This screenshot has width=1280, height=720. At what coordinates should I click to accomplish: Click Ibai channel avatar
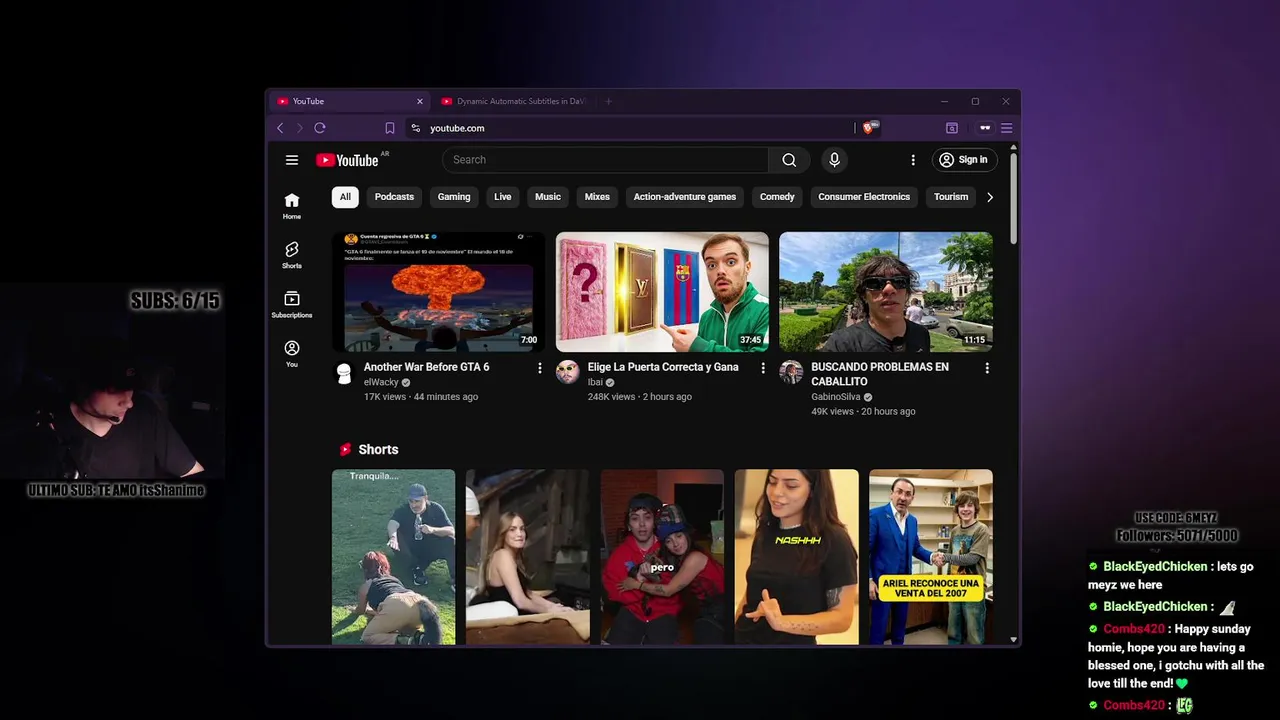(x=568, y=372)
